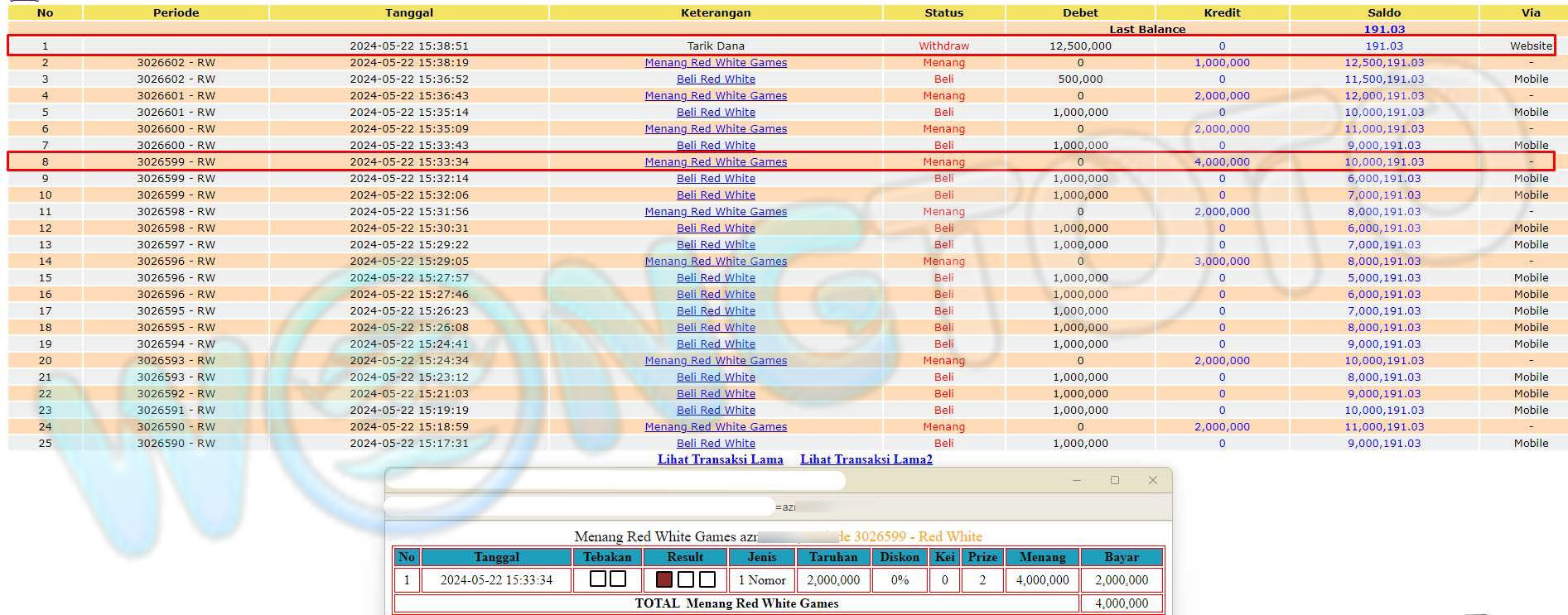Click the Saldo column header
Image resolution: width=1568 pixels, height=615 pixels.
(1383, 12)
